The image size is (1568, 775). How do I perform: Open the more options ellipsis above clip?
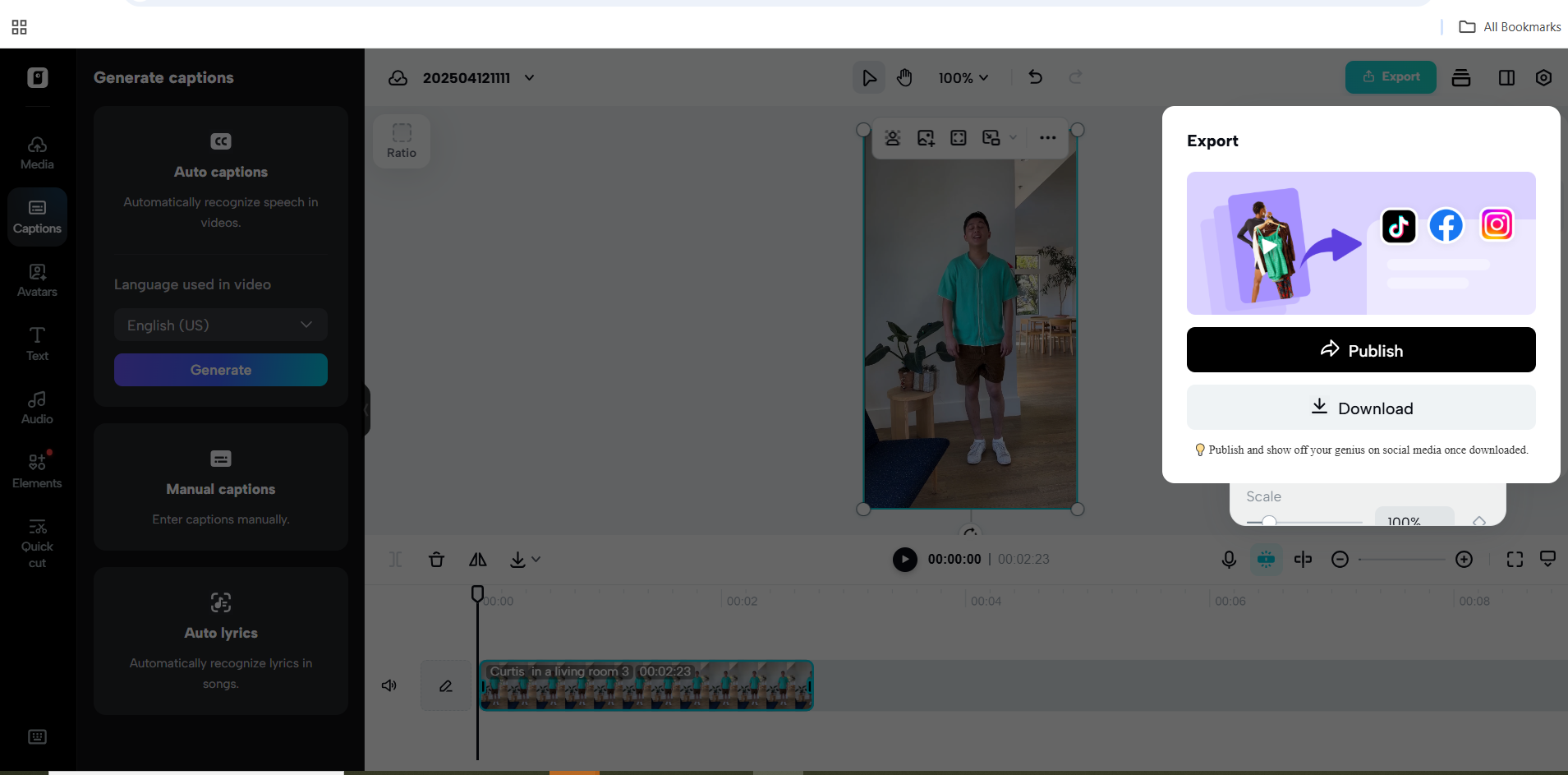click(x=1047, y=137)
